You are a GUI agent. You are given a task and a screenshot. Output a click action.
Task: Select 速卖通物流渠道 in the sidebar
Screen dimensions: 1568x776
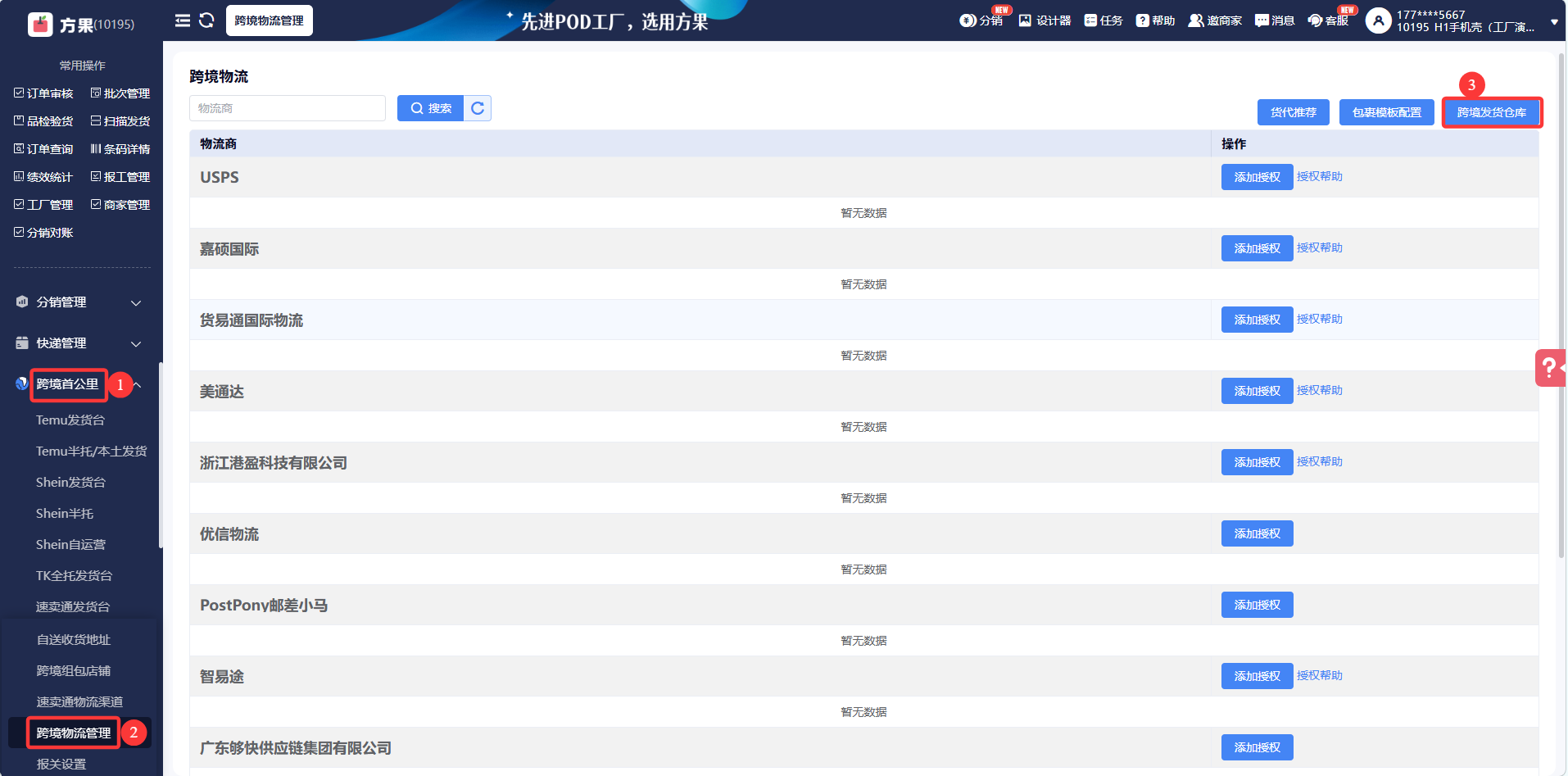(x=79, y=702)
